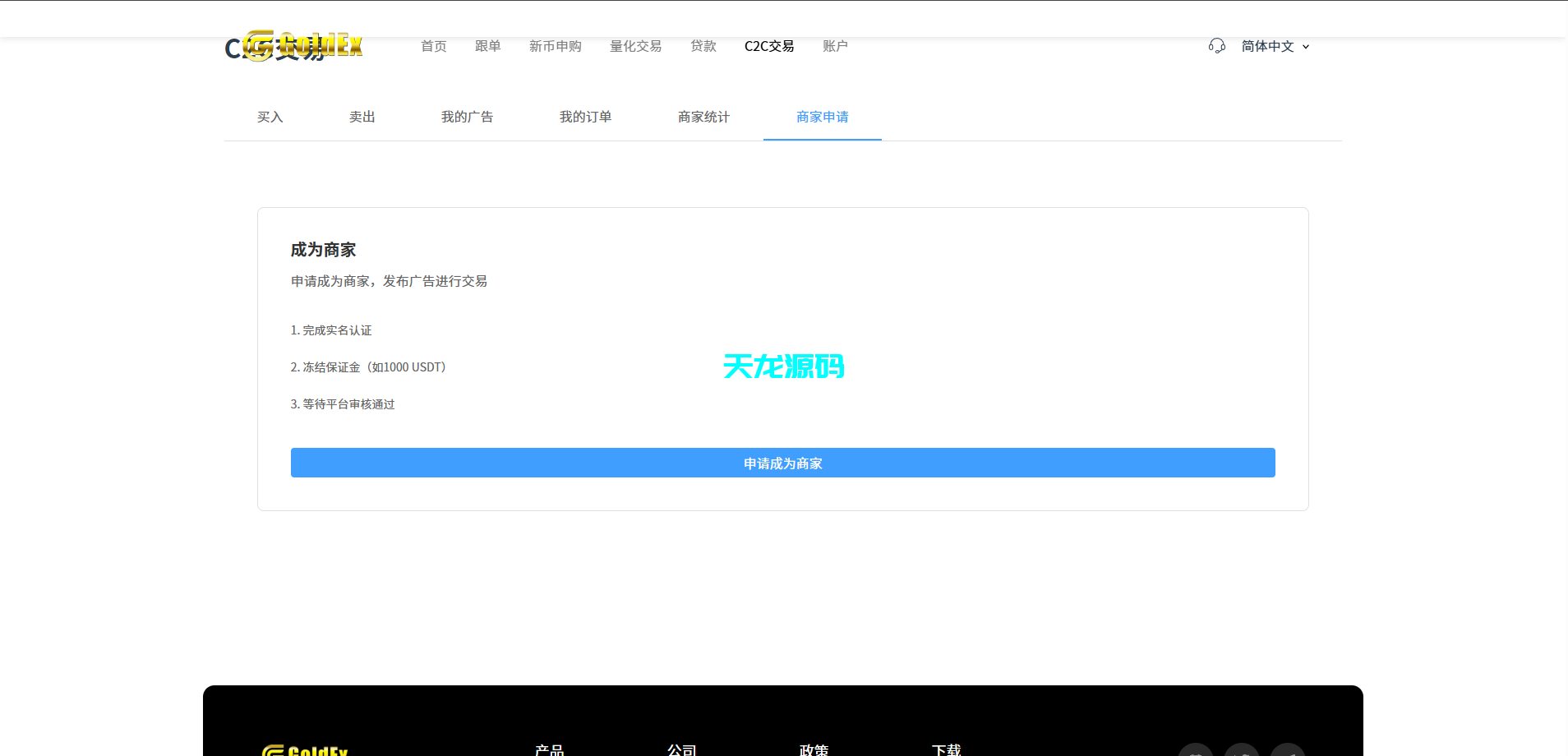This screenshot has width=1568, height=756.
Task: Open the 跟单 menu item
Action: pos(487,46)
